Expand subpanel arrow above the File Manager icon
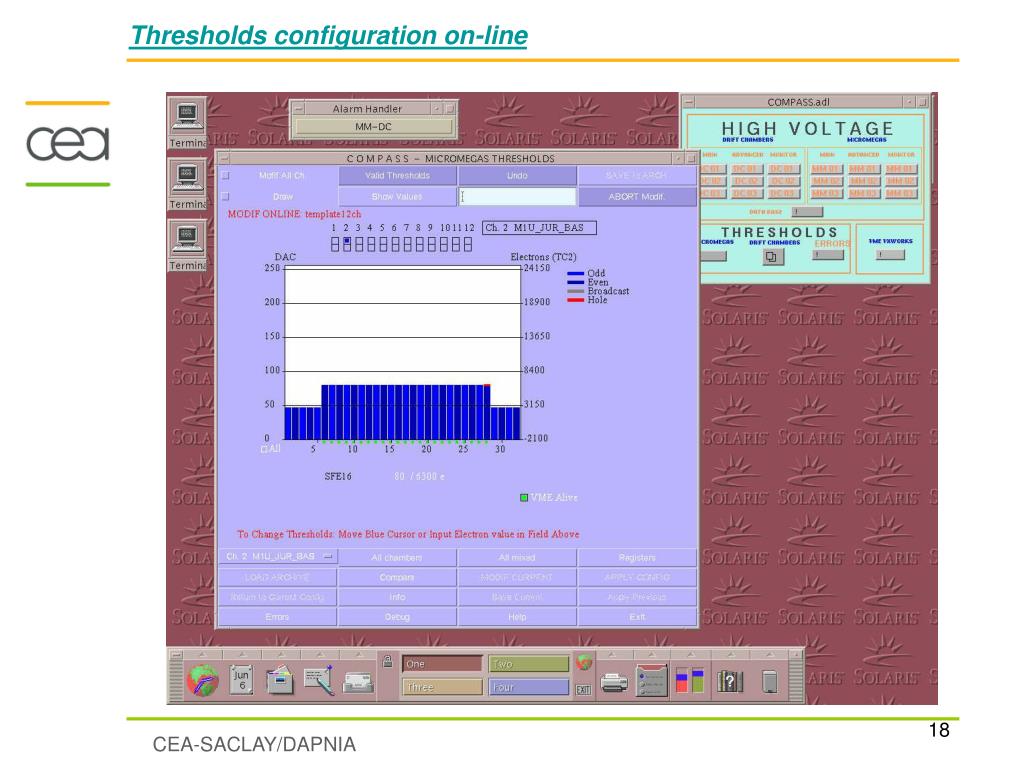 [x=281, y=654]
